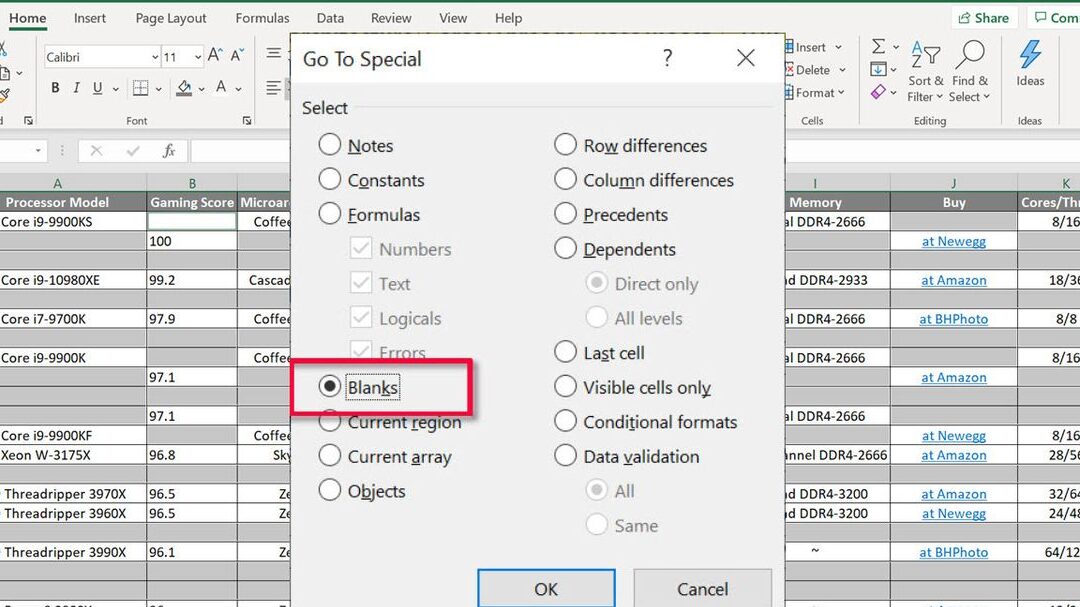The height and width of the screenshot is (607, 1080).
Task: Select the Last cell option
Action: point(566,352)
